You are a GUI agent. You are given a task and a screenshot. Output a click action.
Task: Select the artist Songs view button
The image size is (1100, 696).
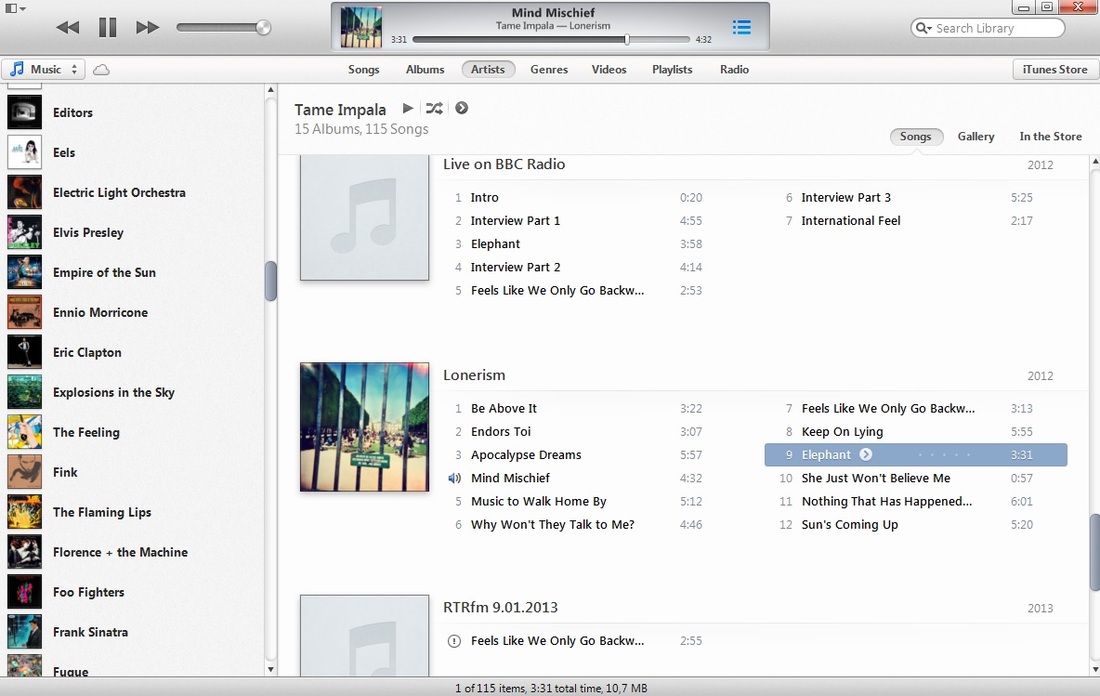[915, 136]
